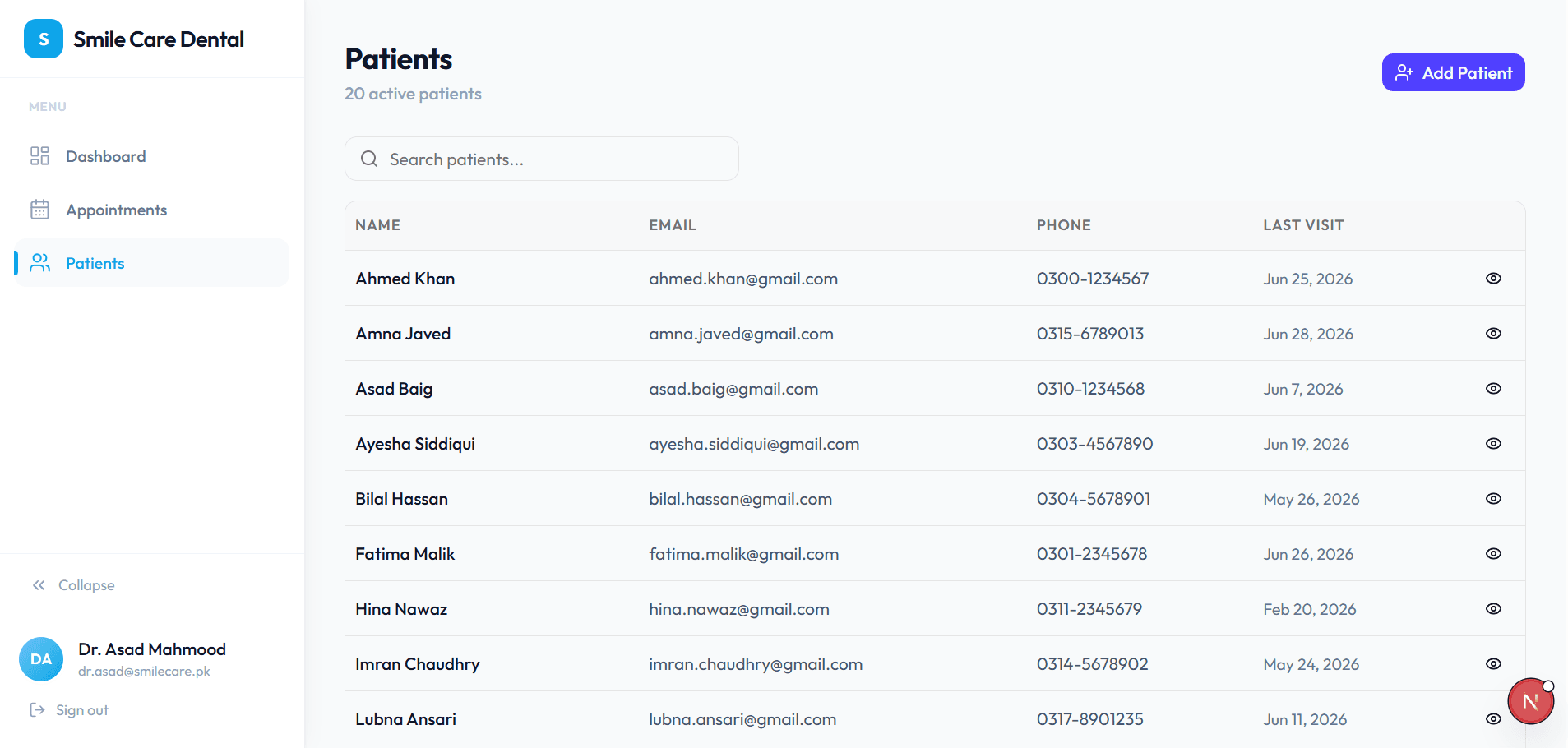The width and height of the screenshot is (1568, 748).
Task: Click phone number 0315-6789013
Action: [1090, 334]
